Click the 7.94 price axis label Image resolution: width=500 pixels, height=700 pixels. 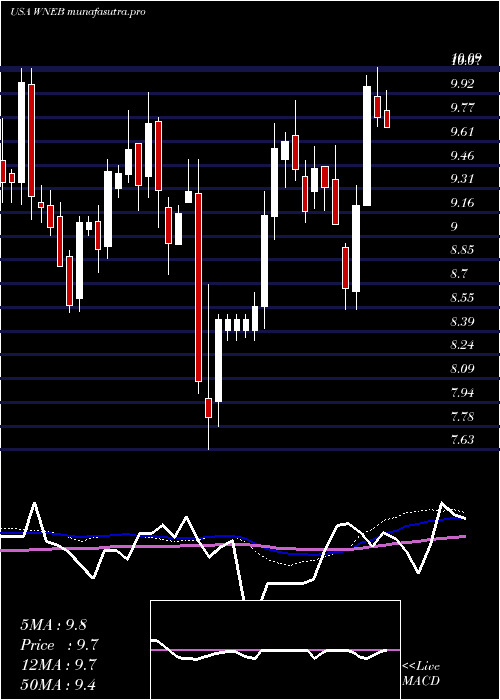pos(463,393)
